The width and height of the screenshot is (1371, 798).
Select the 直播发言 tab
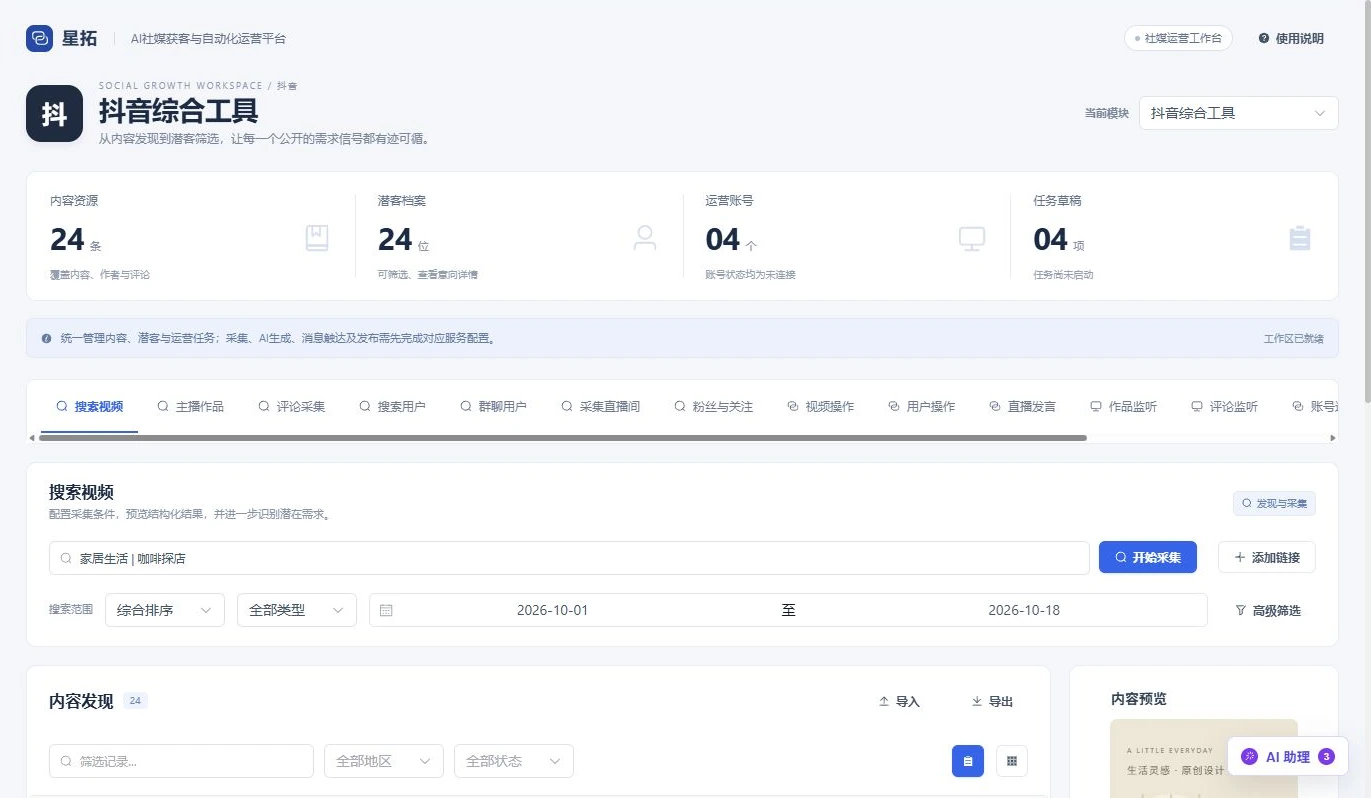point(1023,406)
